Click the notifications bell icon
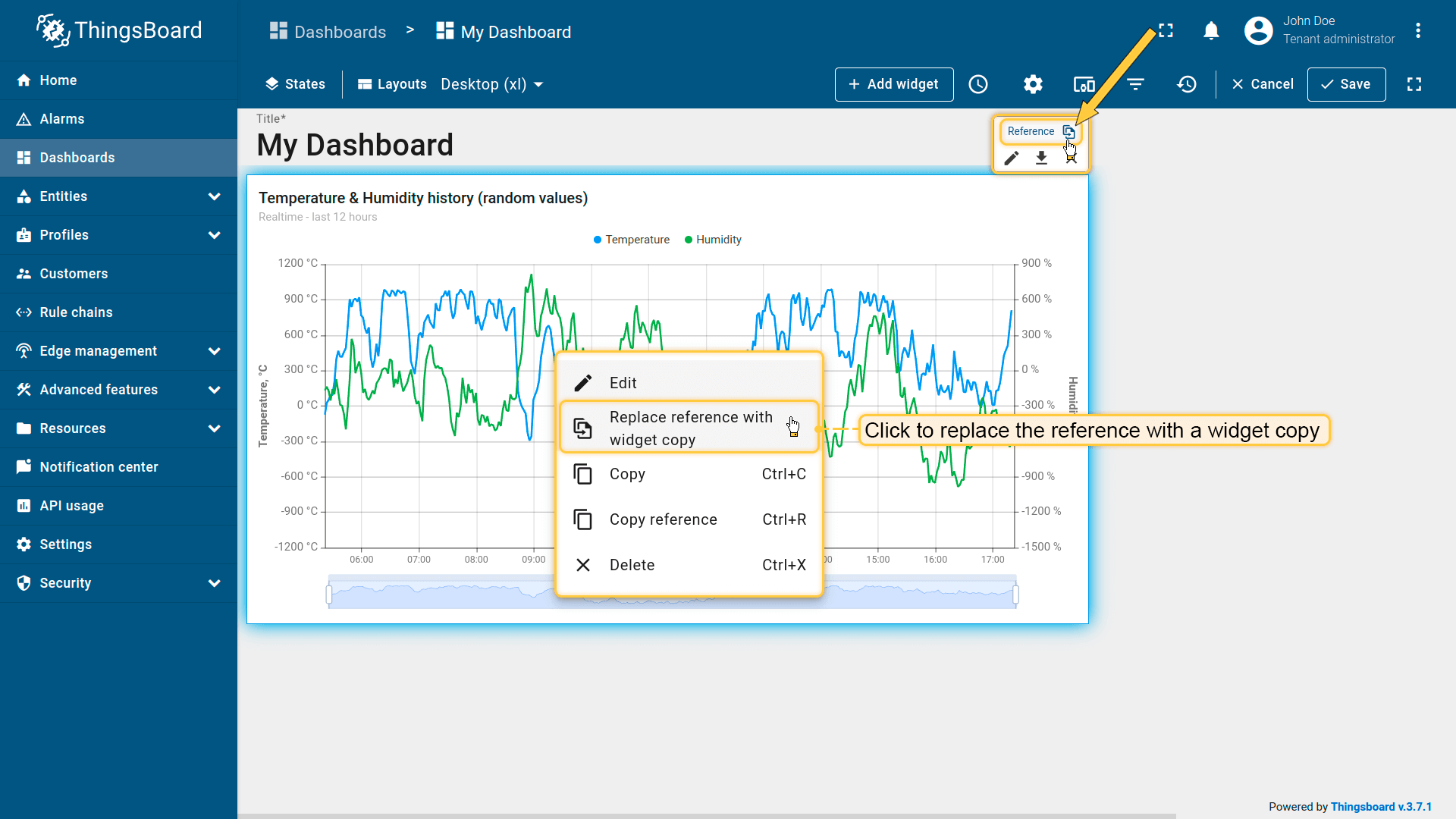This screenshot has width=1456, height=819. click(1211, 31)
